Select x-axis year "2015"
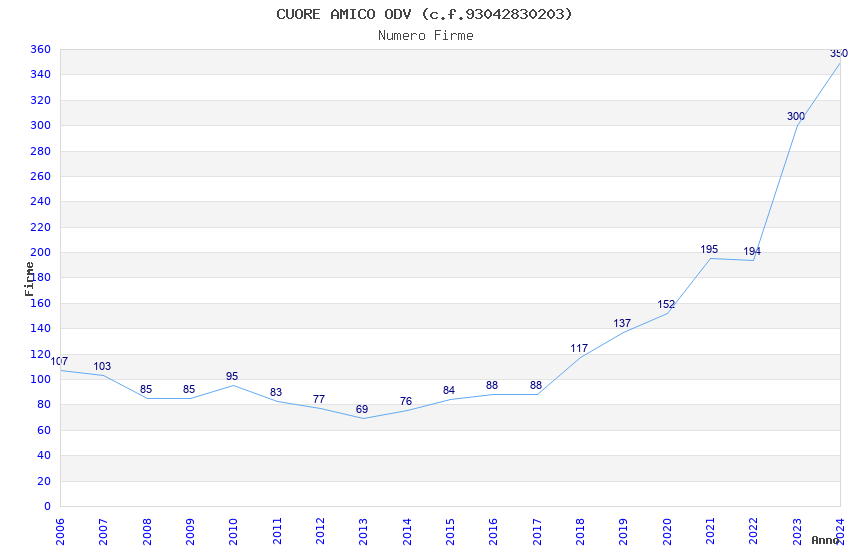Image resolution: width=850 pixels, height=550 pixels. pyautogui.click(x=450, y=532)
